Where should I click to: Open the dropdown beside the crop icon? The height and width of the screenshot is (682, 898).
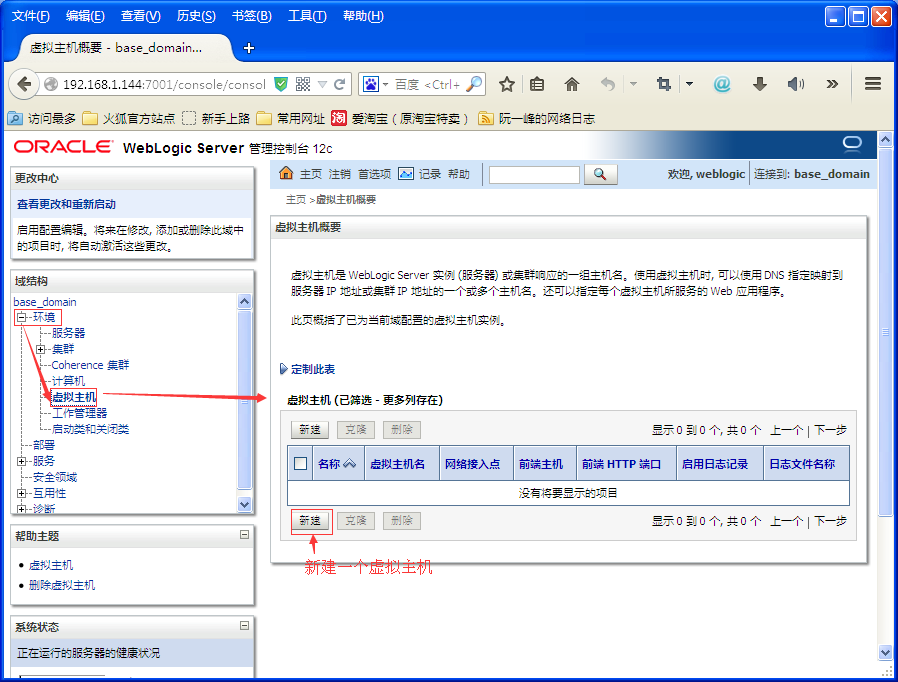tap(690, 84)
